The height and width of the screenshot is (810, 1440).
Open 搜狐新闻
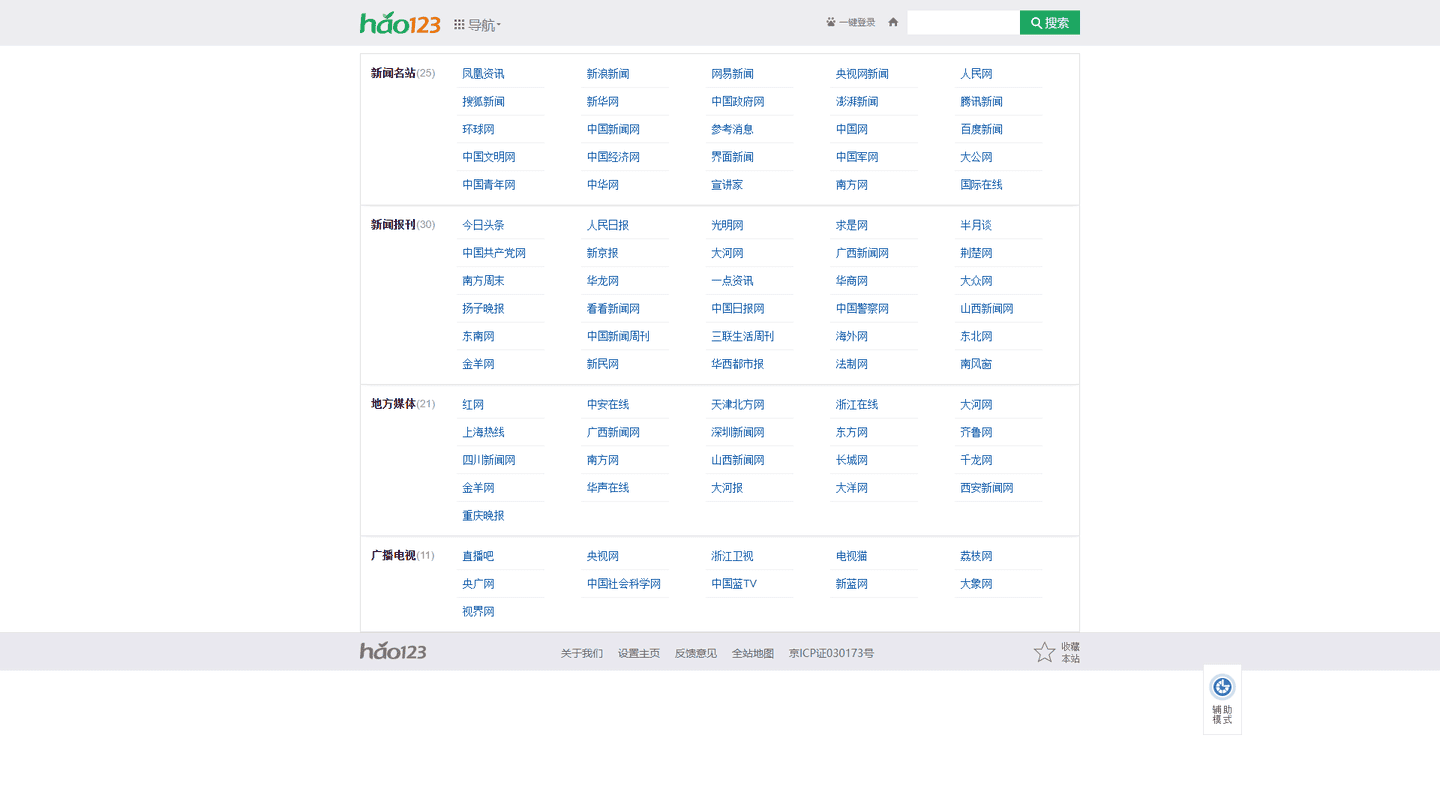pyautogui.click(x=483, y=102)
